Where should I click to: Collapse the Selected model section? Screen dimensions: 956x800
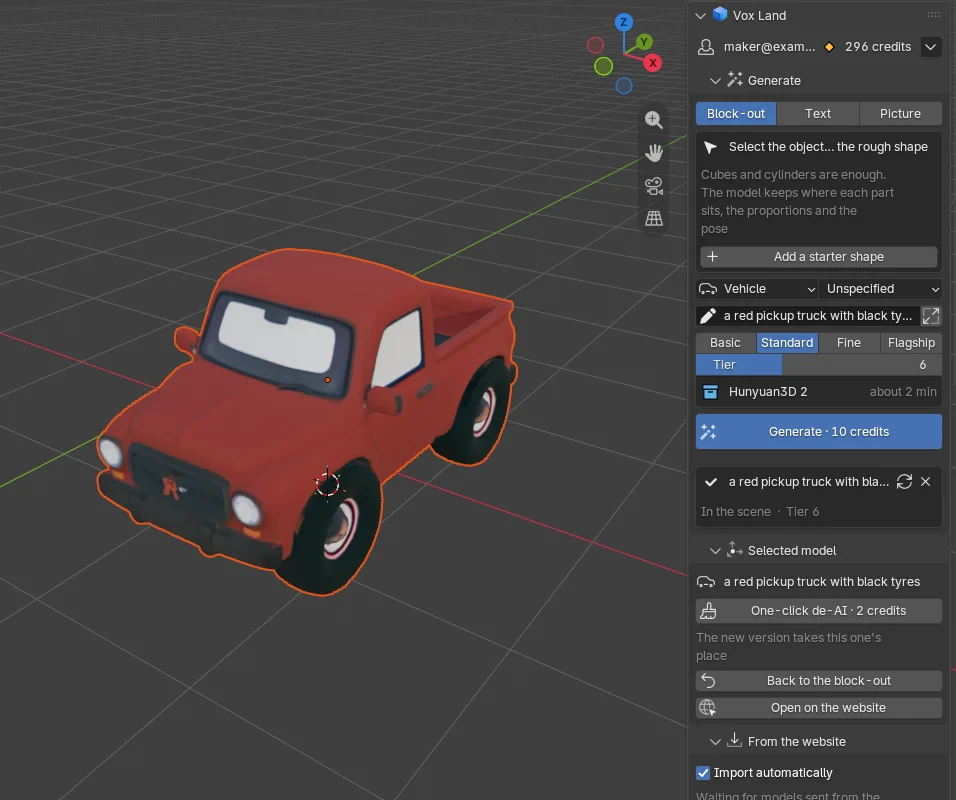pos(715,551)
